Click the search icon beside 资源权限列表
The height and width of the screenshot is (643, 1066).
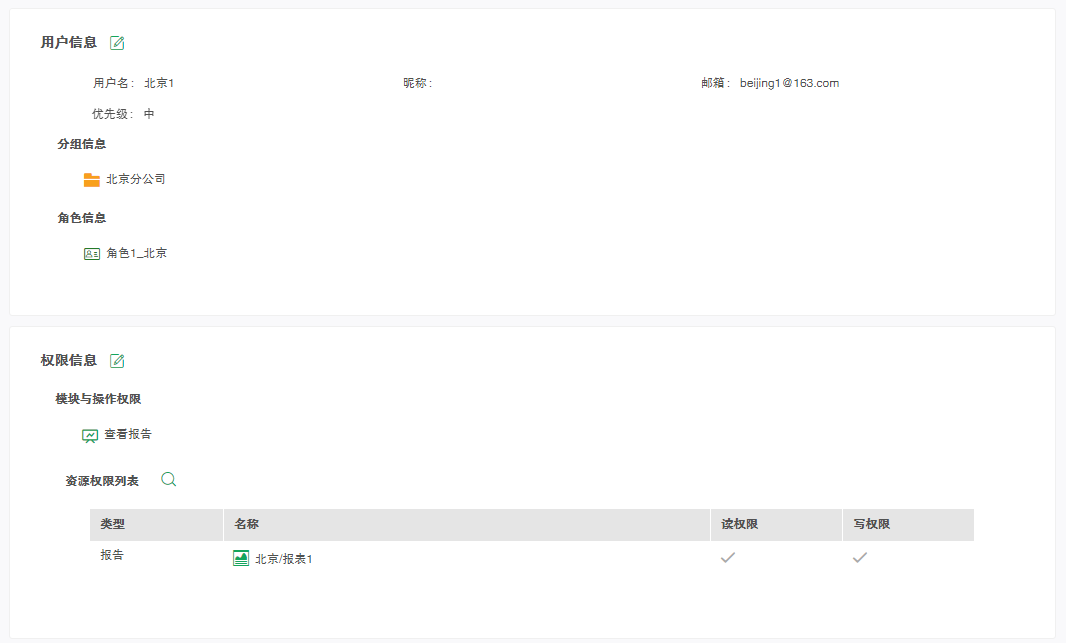click(169, 480)
